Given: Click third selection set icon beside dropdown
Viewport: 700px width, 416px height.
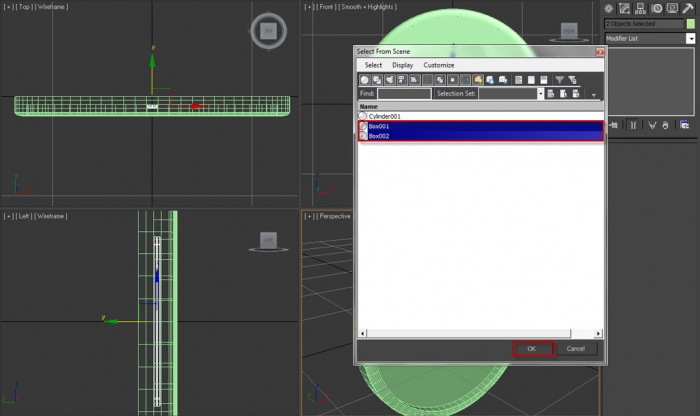Looking at the screenshot, I should click(x=576, y=94).
